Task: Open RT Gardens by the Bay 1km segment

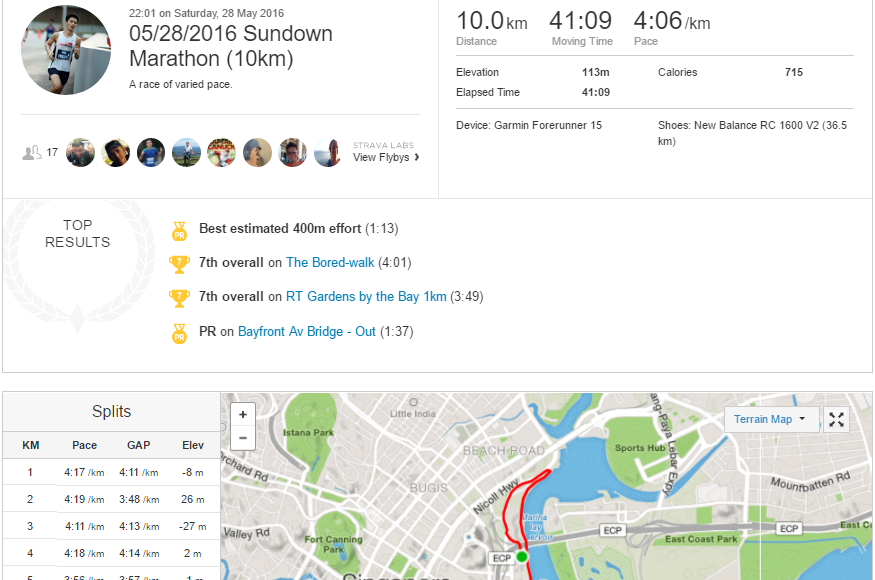Action: (x=366, y=296)
